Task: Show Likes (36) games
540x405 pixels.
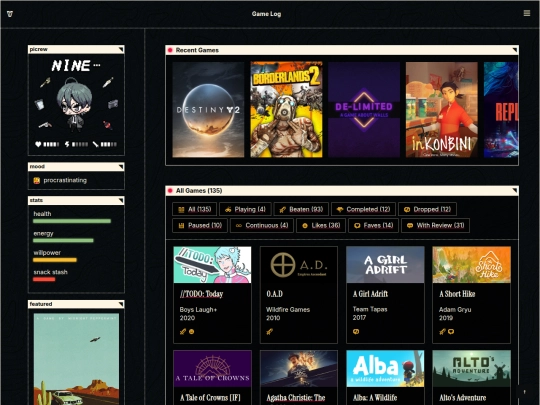Action: click(x=321, y=225)
